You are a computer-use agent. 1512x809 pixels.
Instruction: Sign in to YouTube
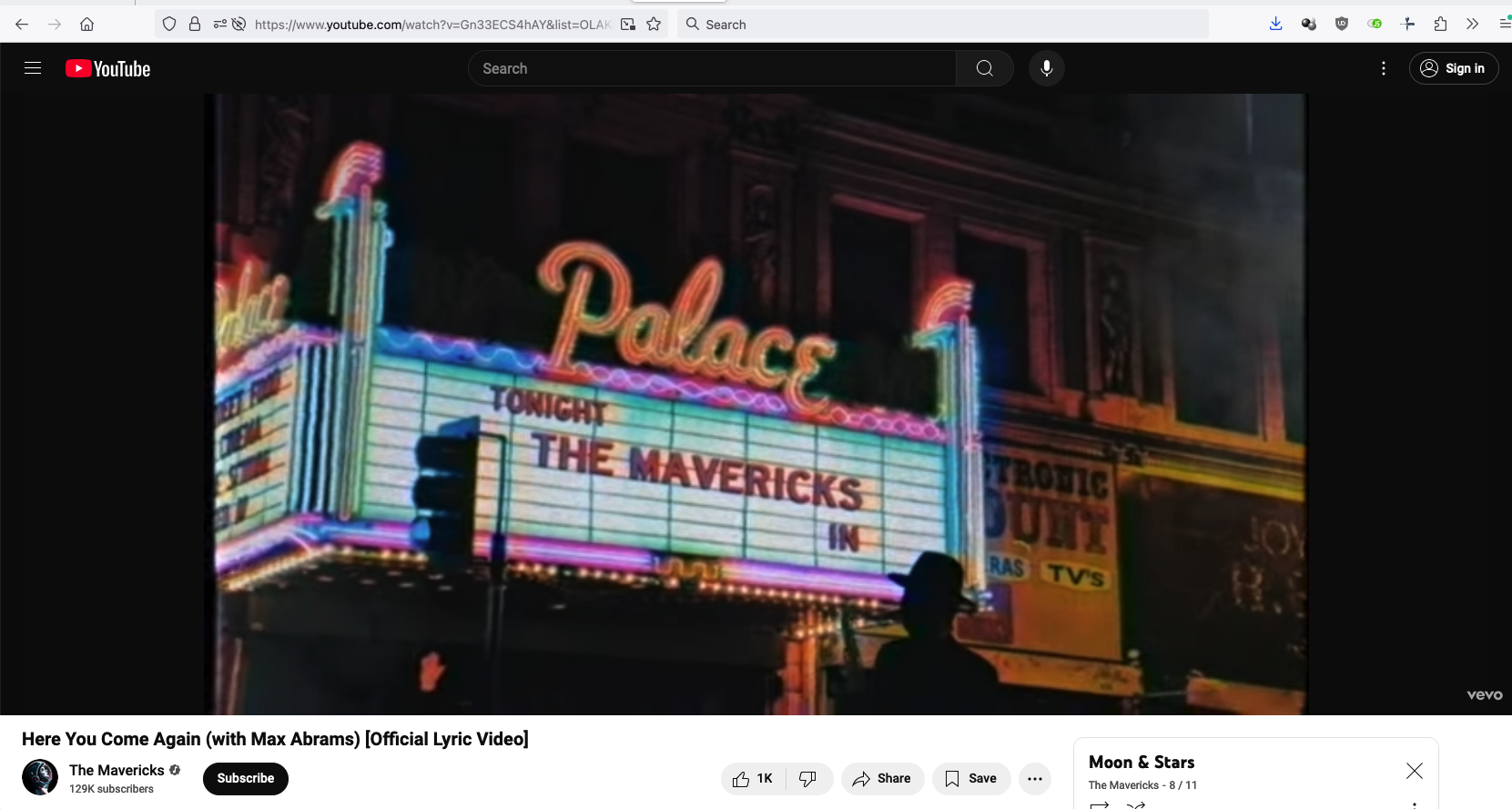1454,68
